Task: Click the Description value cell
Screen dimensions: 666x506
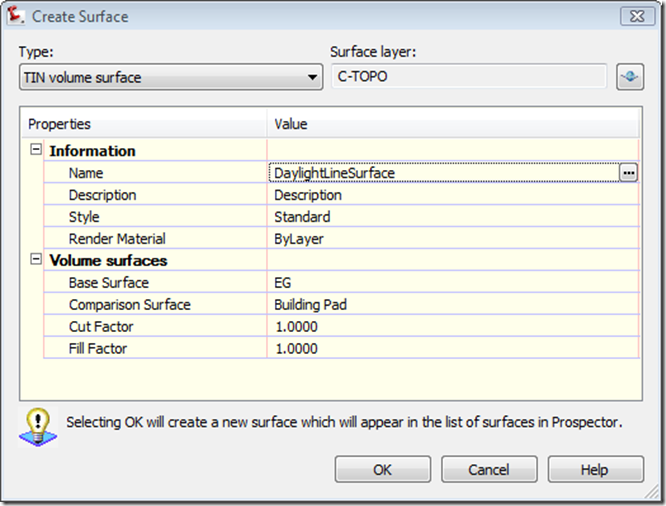Action: click(x=450, y=195)
